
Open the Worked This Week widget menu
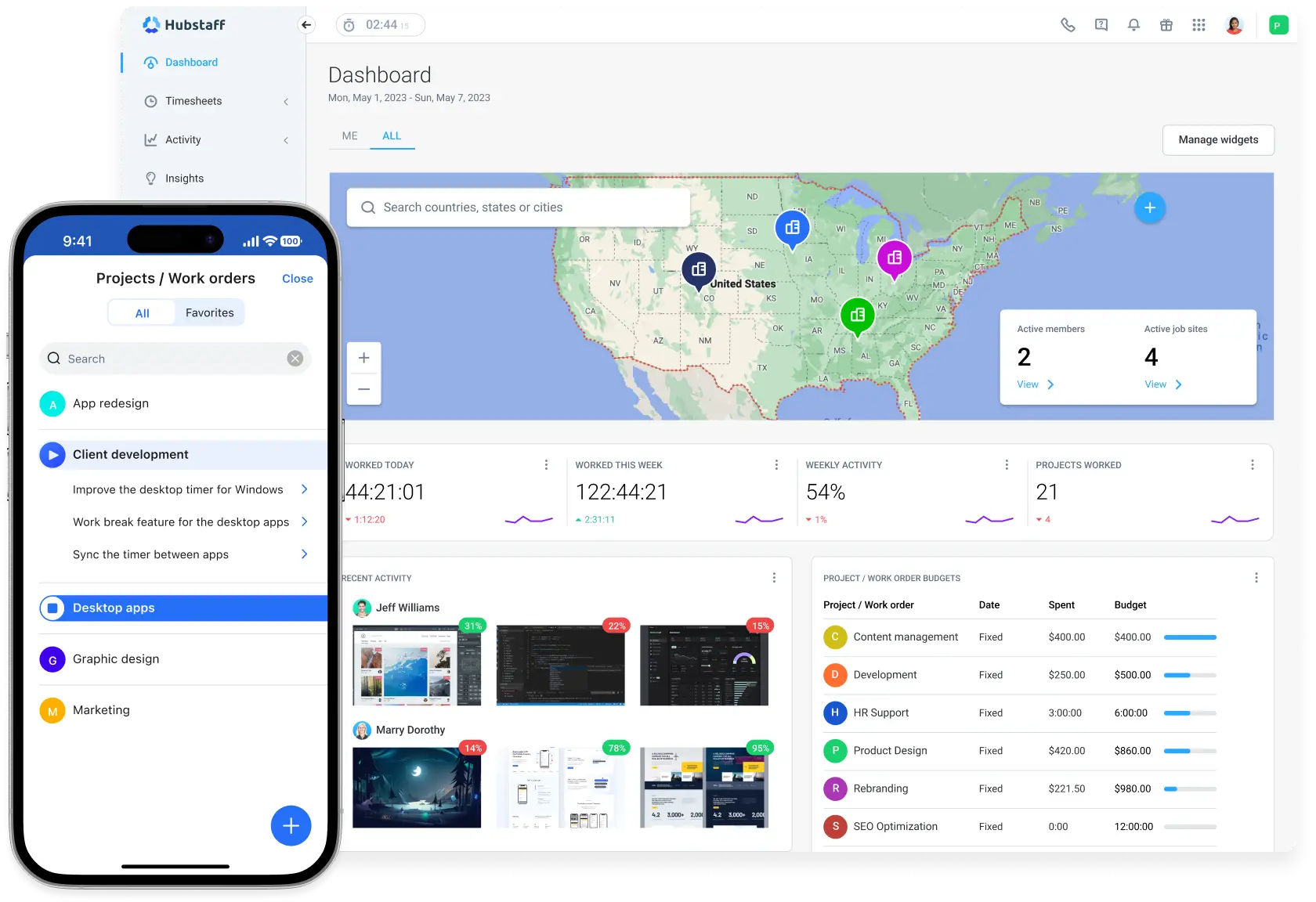pos(776,464)
